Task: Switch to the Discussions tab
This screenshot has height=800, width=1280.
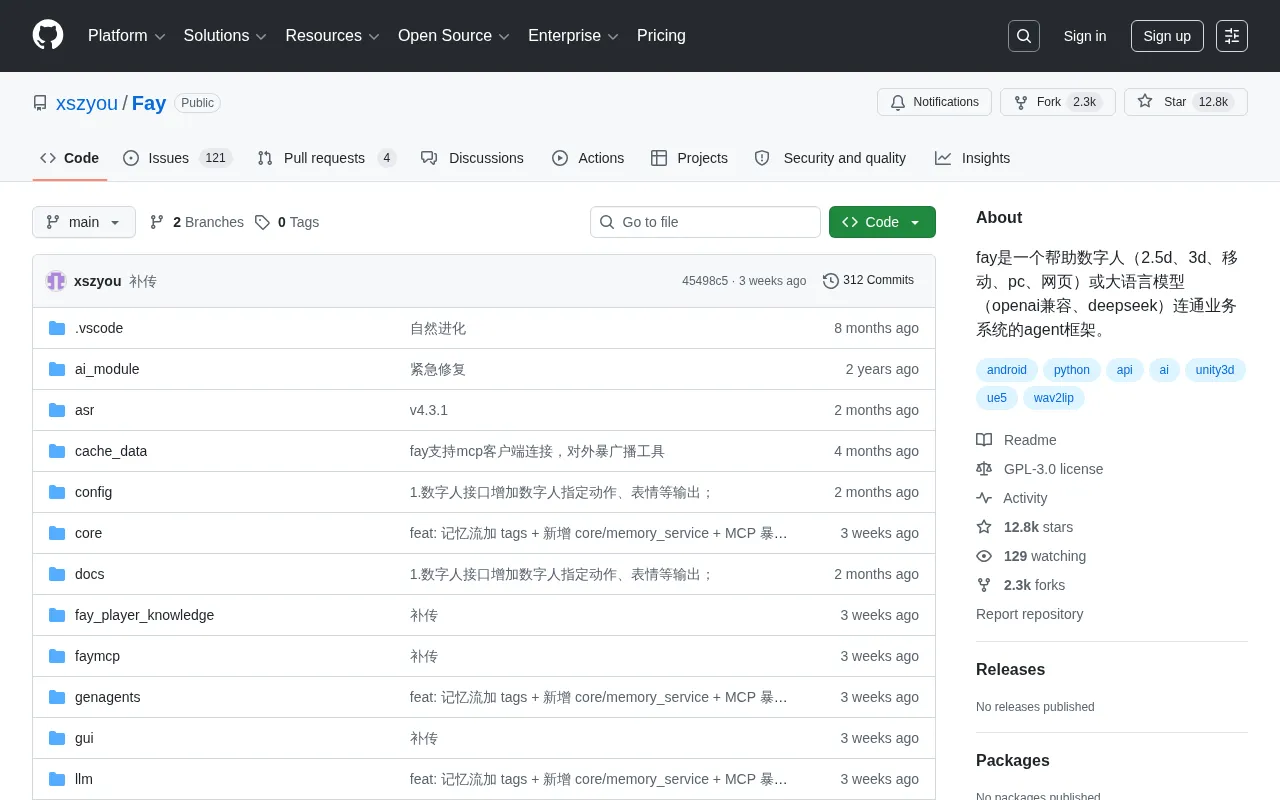Action: 472,158
